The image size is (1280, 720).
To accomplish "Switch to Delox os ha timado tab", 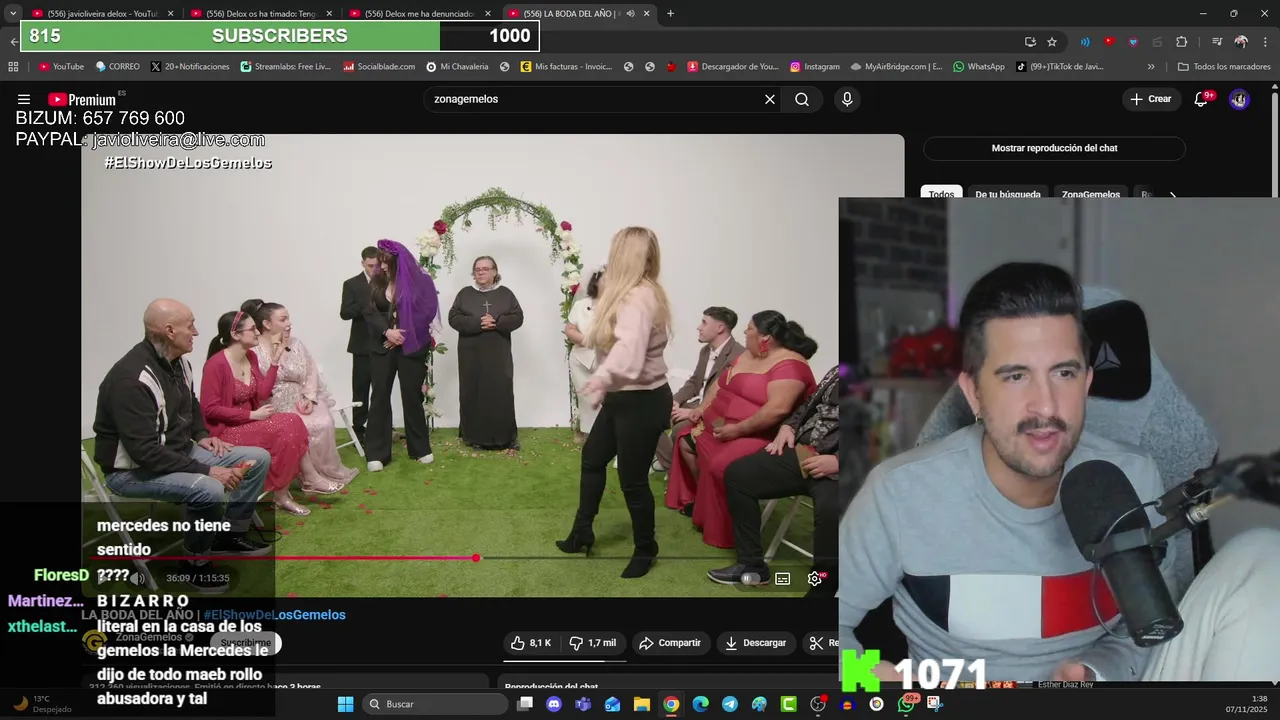I will pyautogui.click(x=265, y=14).
